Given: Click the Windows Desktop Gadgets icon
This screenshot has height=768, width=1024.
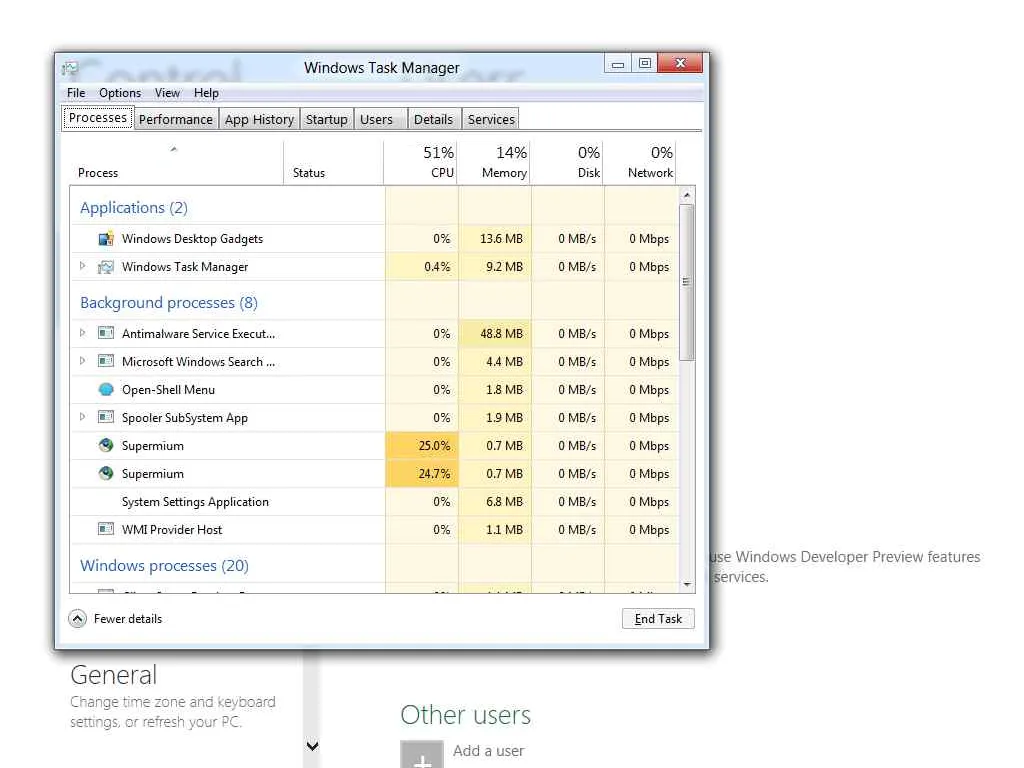Looking at the screenshot, I should coord(106,239).
